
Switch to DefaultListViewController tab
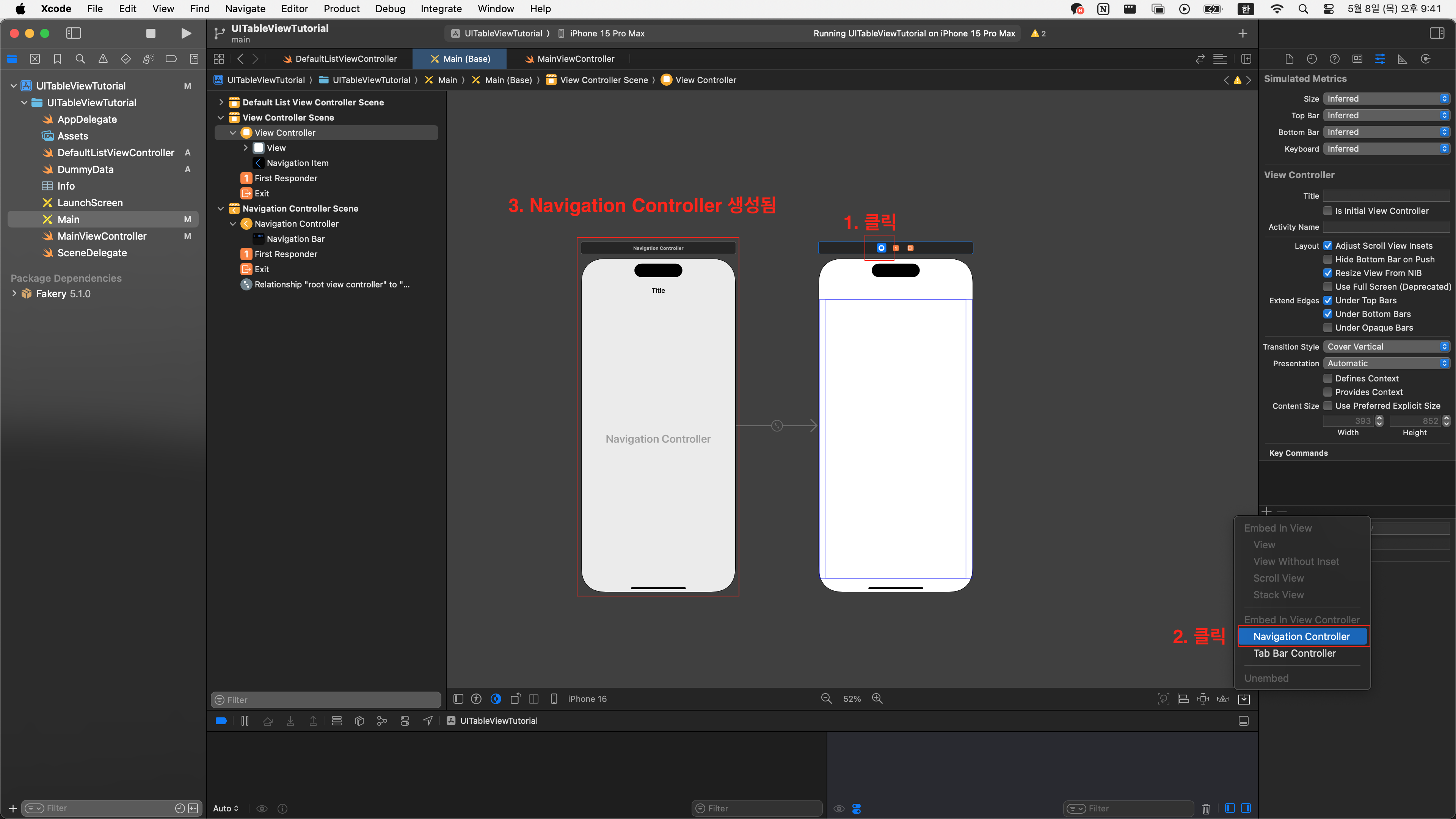coord(340,59)
